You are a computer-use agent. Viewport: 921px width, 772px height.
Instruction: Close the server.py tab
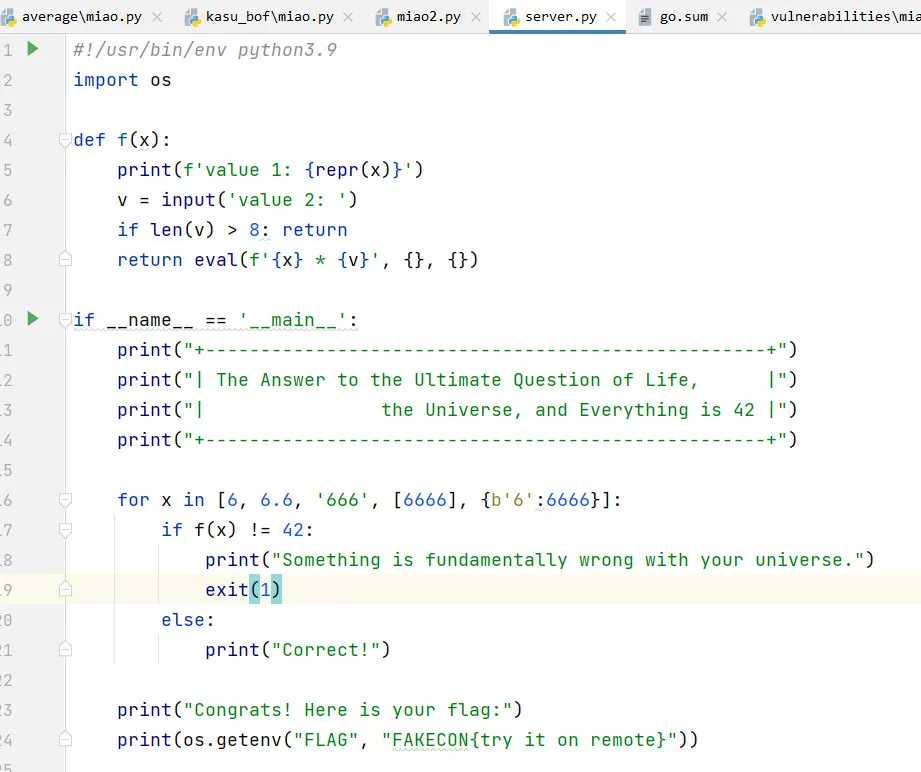(x=611, y=17)
